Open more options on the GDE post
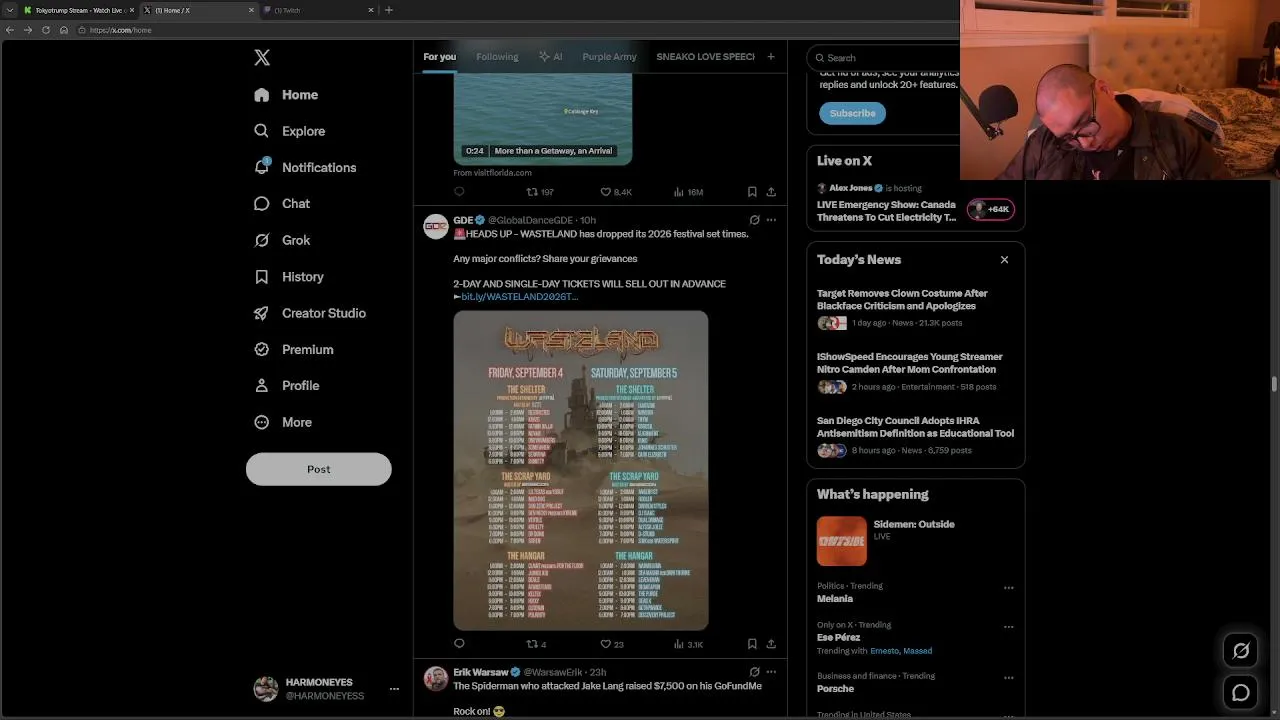Screen dimensions: 1280x720 (x=771, y=220)
